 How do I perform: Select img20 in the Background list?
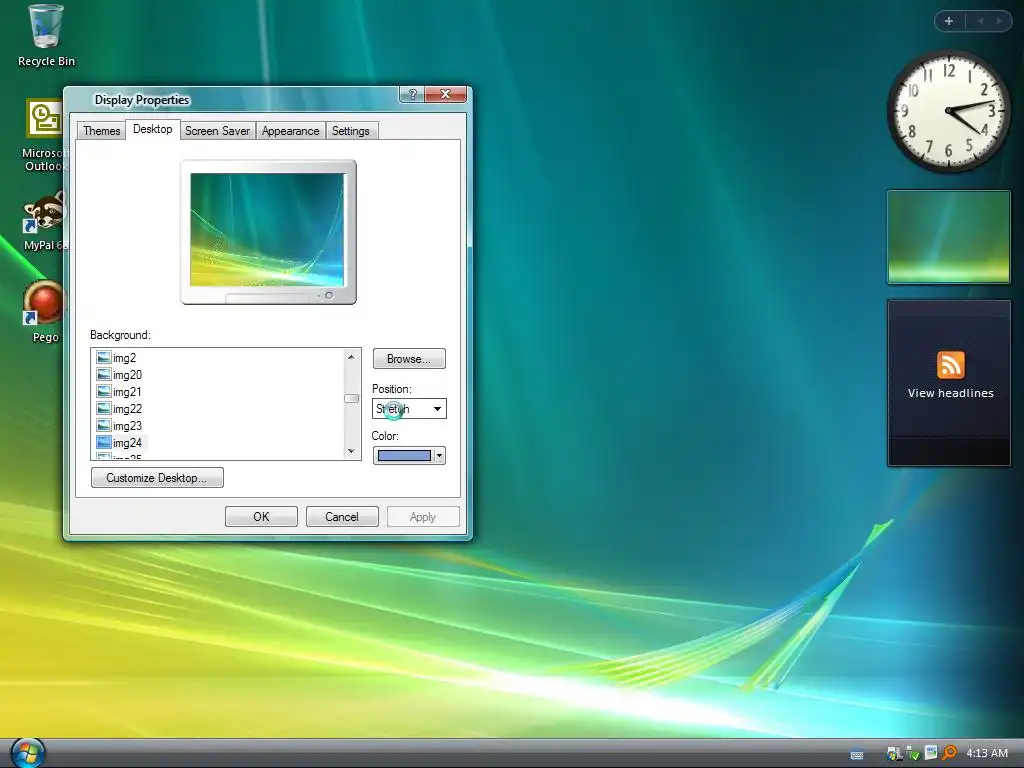click(x=127, y=375)
